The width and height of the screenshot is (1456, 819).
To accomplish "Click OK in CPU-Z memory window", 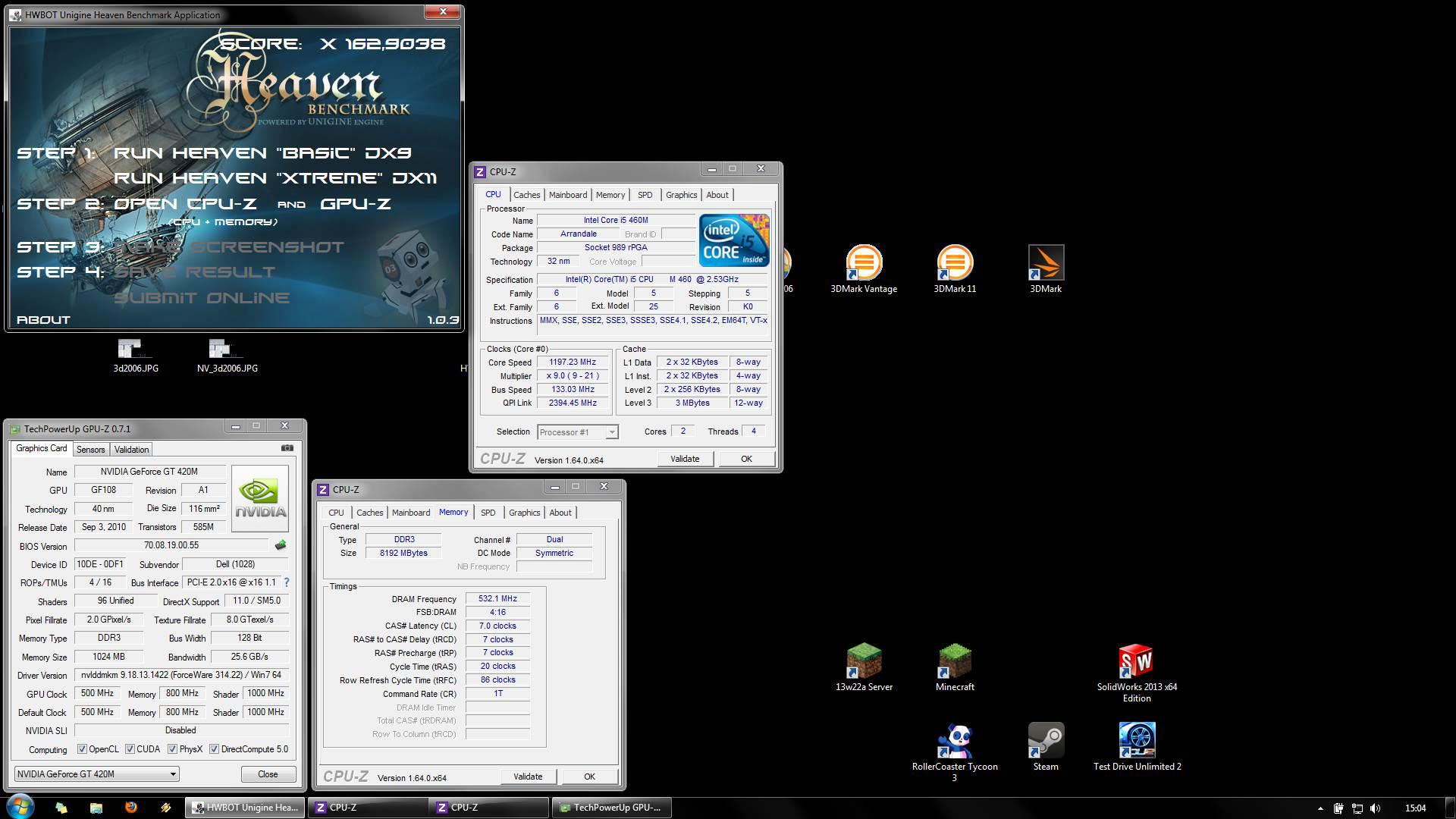I will [x=589, y=777].
